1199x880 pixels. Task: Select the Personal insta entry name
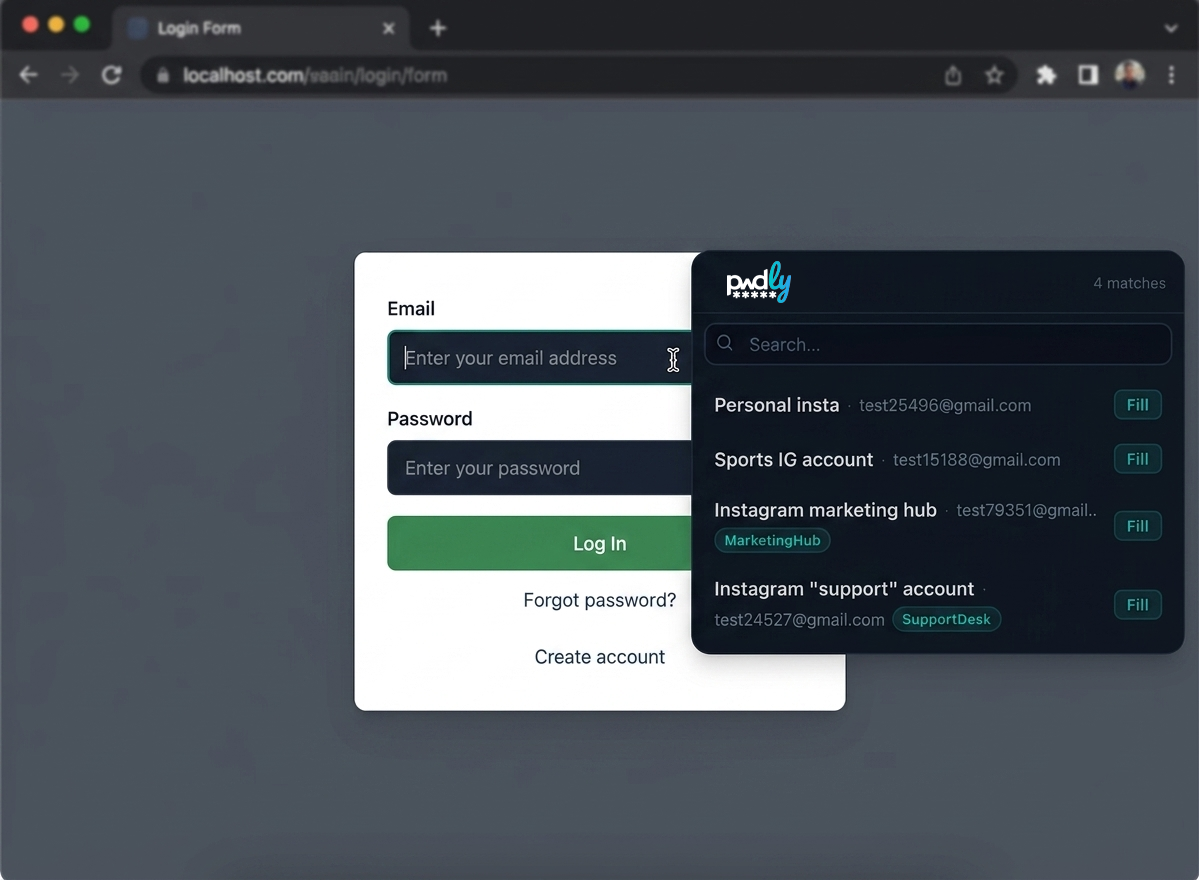pyautogui.click(x=777, y=405)
